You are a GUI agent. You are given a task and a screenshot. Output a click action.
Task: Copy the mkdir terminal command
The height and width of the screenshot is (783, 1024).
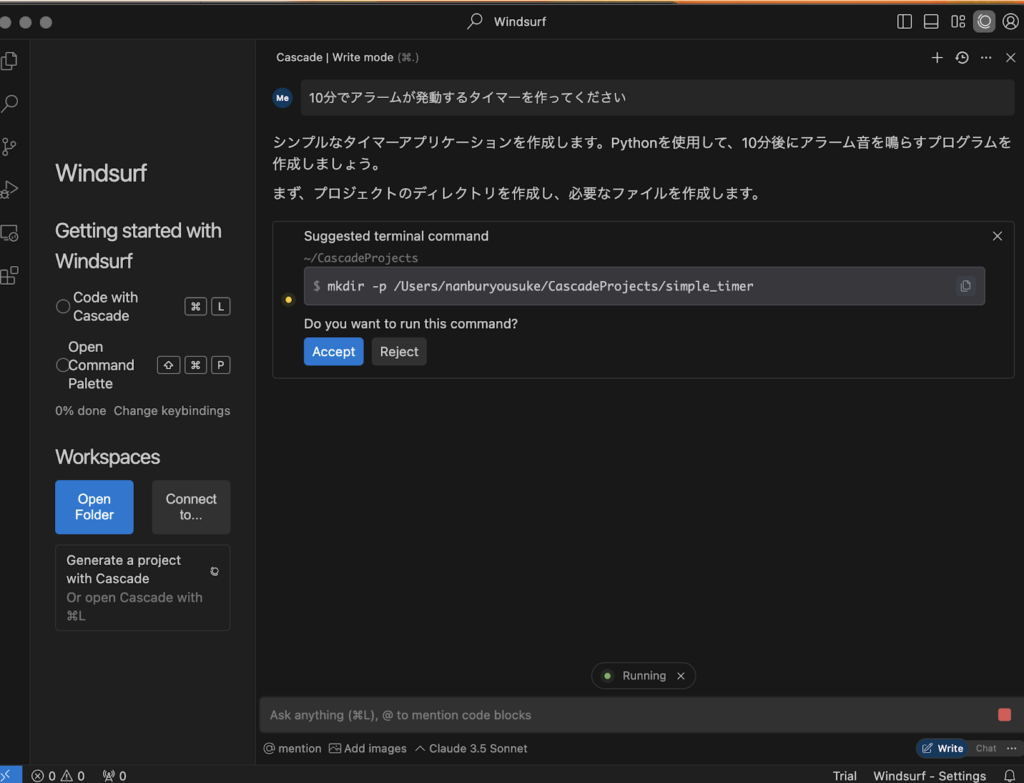tap(965, 285)
